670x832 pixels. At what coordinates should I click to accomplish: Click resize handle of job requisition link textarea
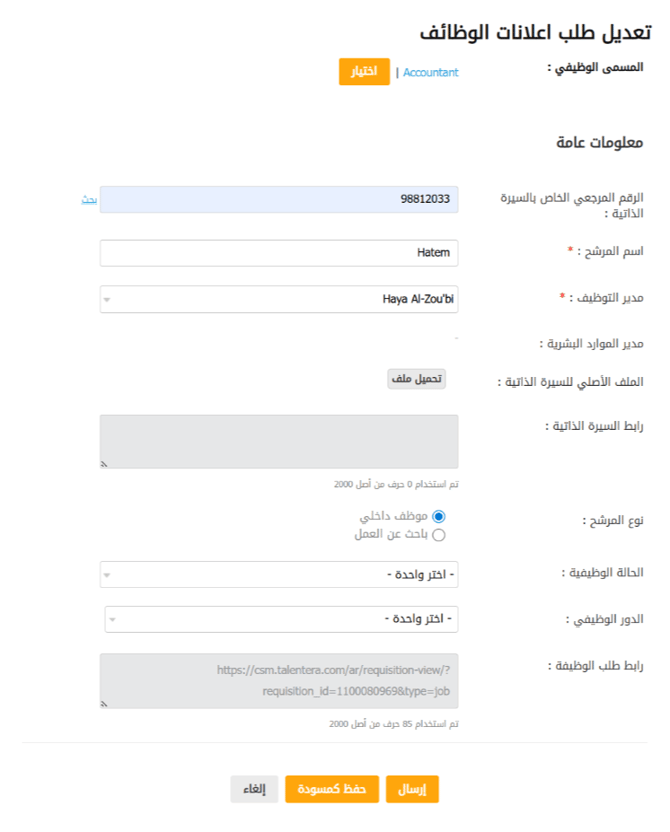(104, 704)
